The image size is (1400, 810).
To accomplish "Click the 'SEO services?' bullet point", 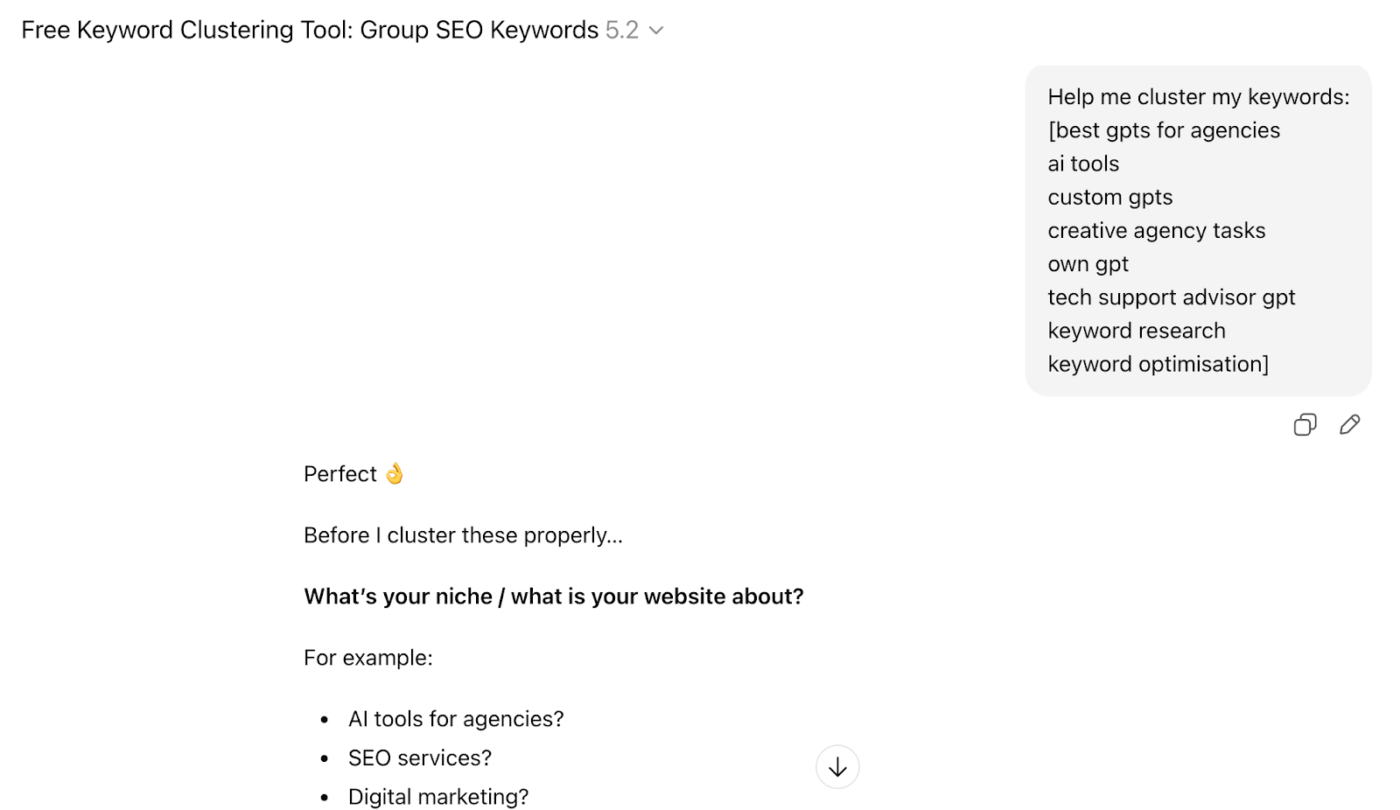I will [419, 757].
